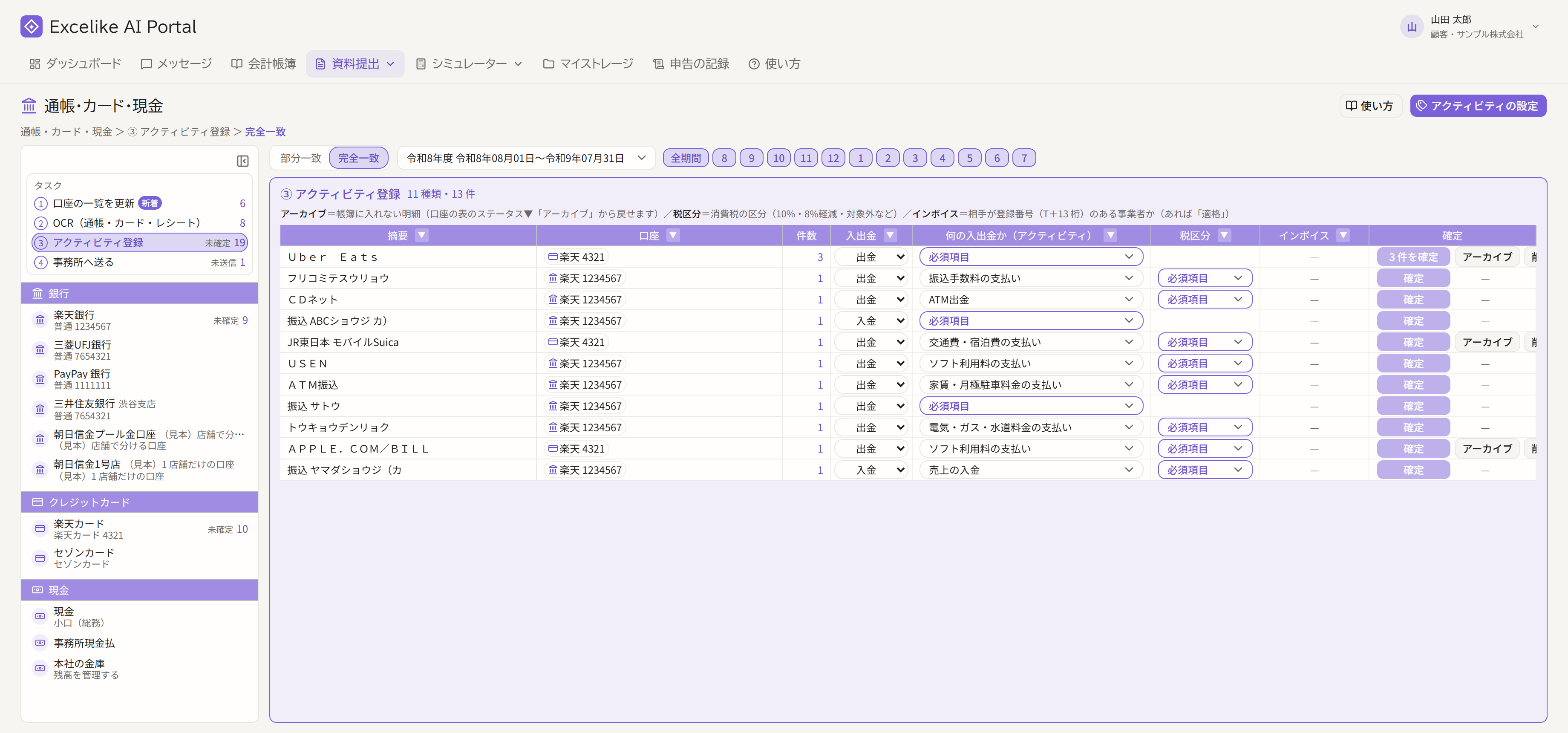Click the cash icon beside 本社の金庫
Viewport: 1568px width, 733px height.
pos(40,668)
